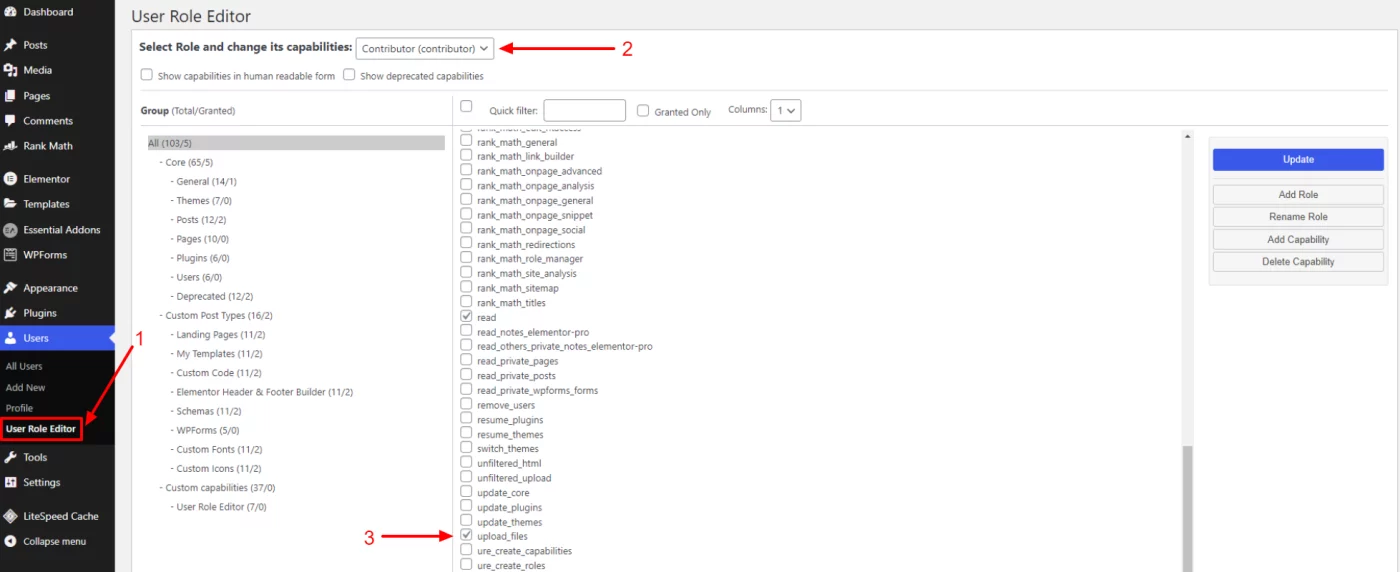1400x572 pixels.
Task: Click the Media icon in sidebar
Action: point(10,70)
